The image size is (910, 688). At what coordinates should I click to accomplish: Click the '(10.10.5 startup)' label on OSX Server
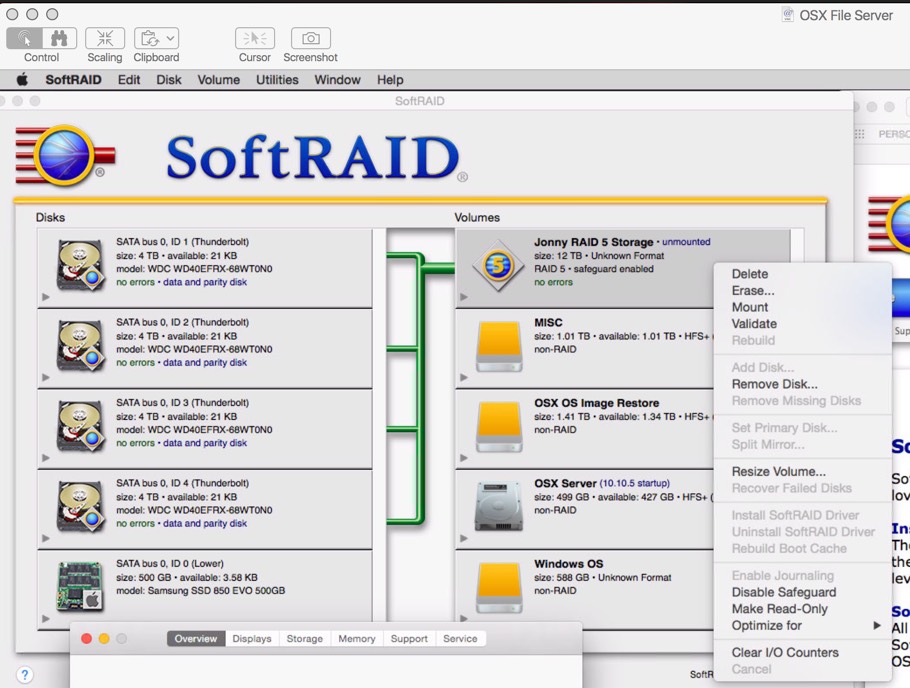(x=634, y=483)
